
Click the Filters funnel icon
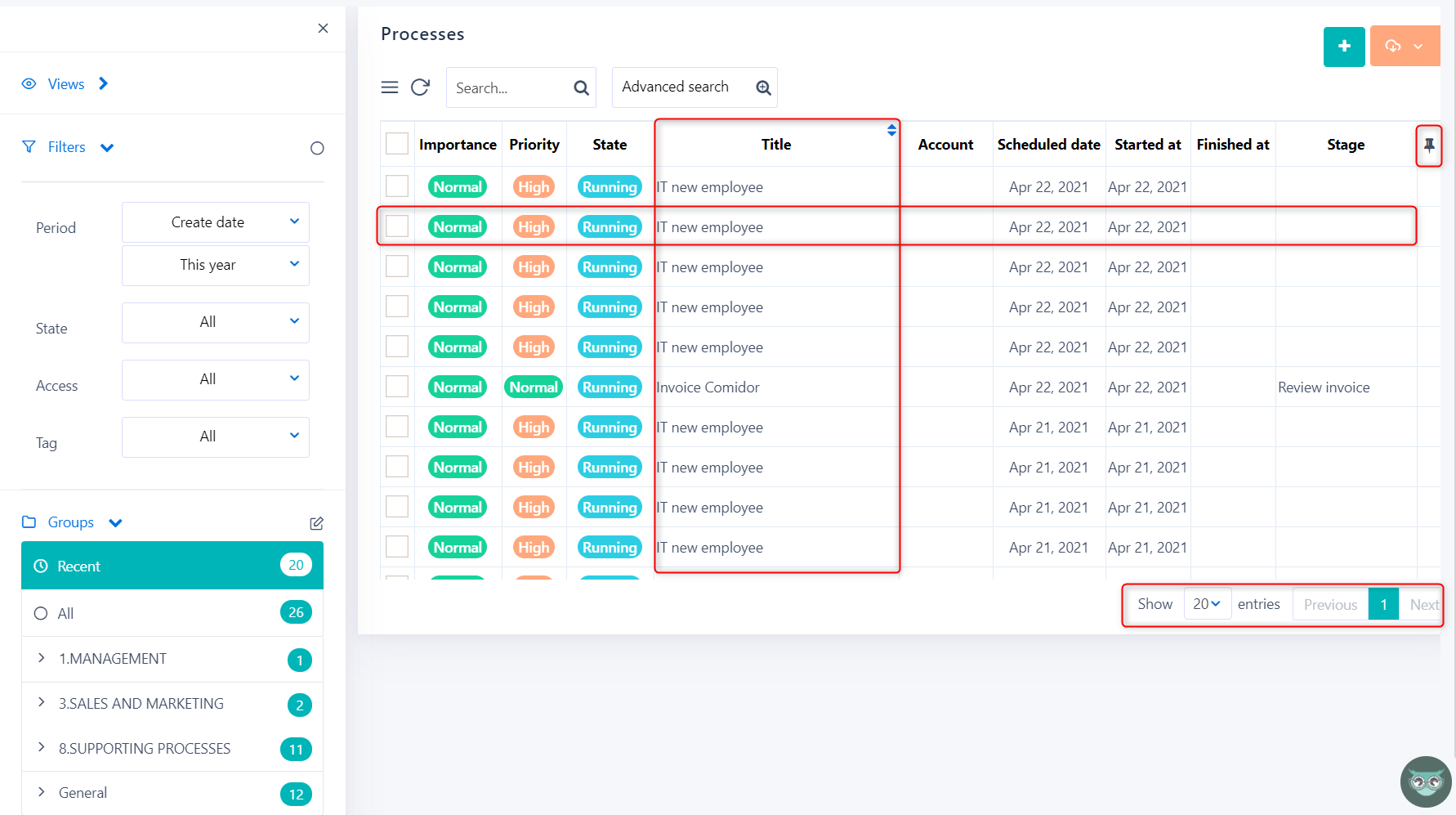pyautogui.click(x=29, y=146)
